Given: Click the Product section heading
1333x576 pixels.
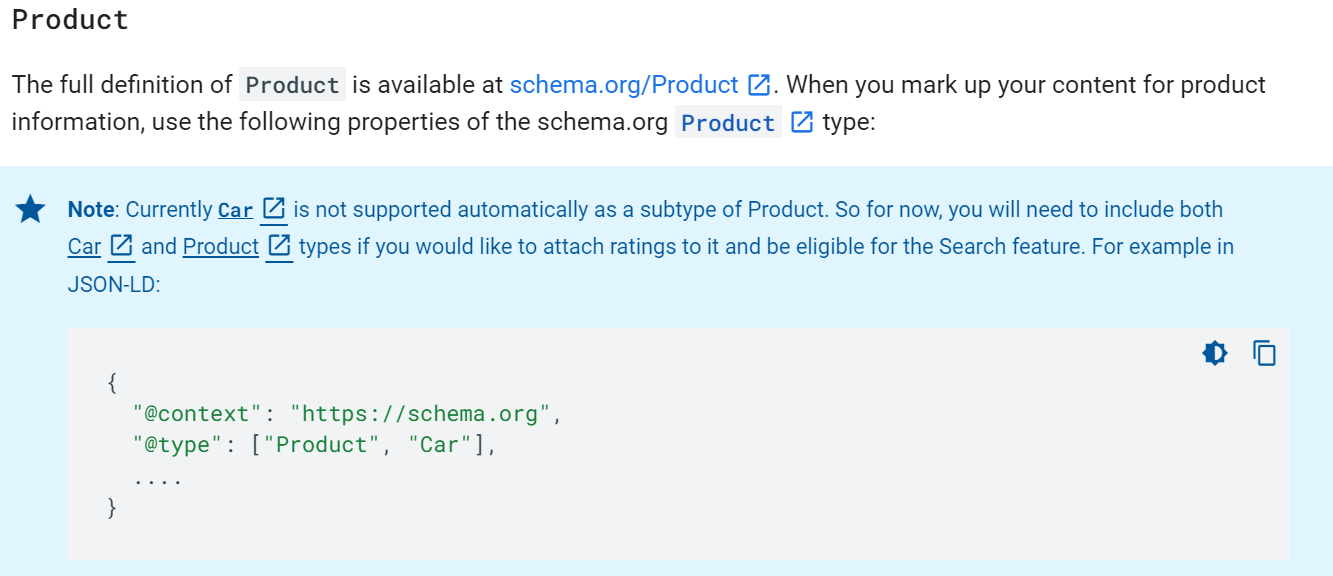Looking at the screenshot, I should [70, 20].
